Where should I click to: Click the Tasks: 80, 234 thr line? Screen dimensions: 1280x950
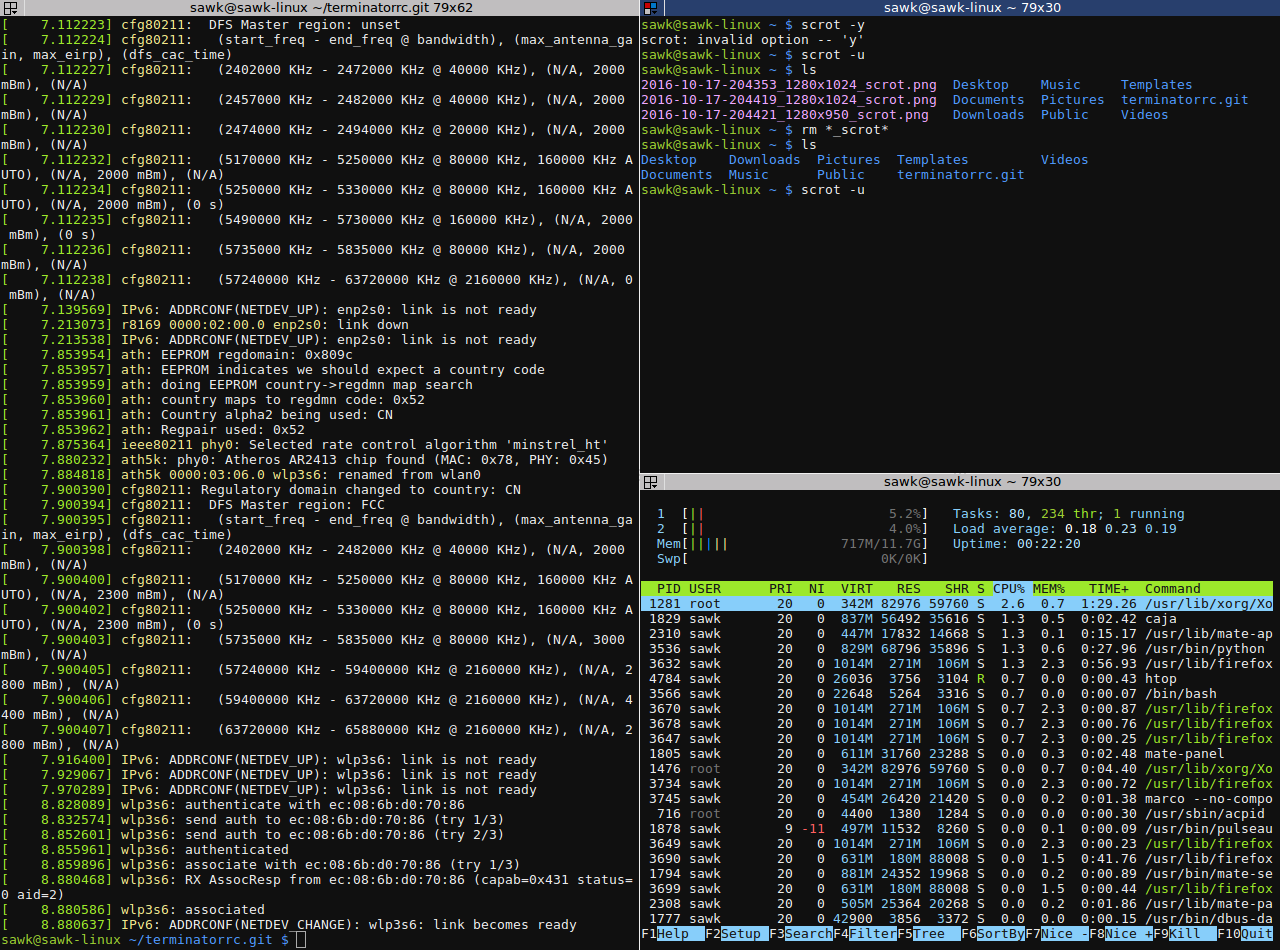point(1069,514)
